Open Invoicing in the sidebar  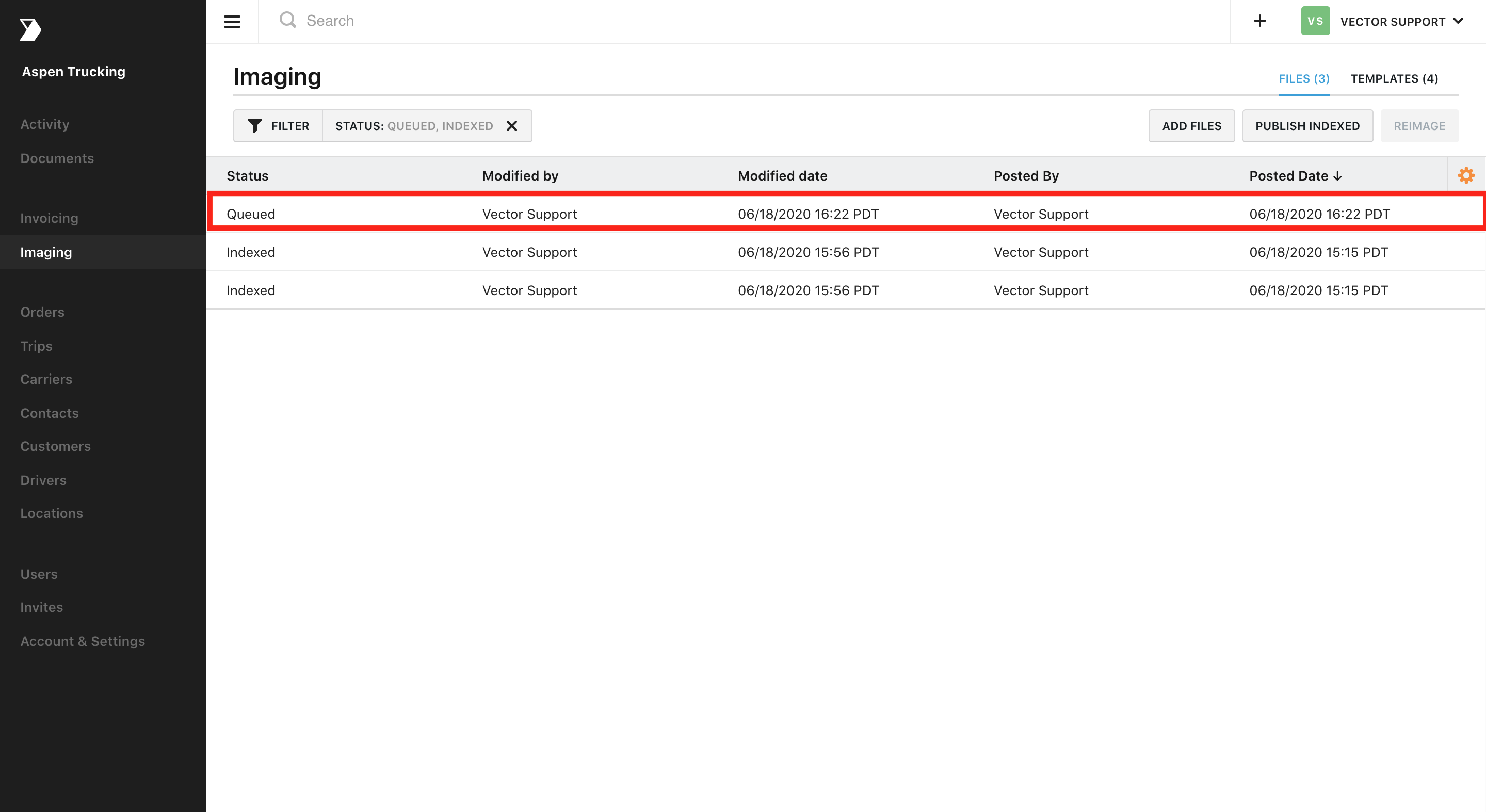click(x=49, y=218)
